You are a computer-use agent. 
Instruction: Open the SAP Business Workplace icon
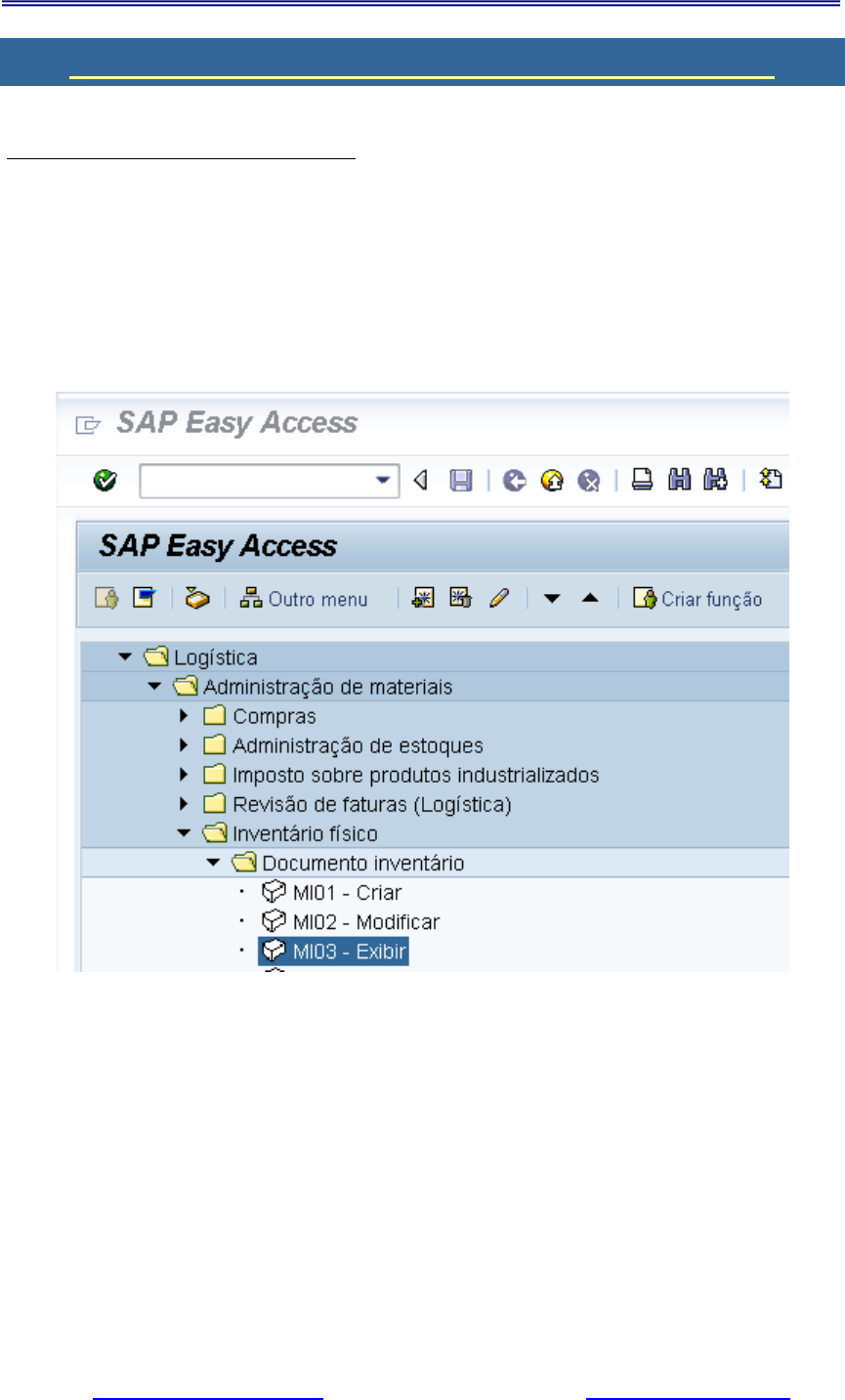coord(198,598)
